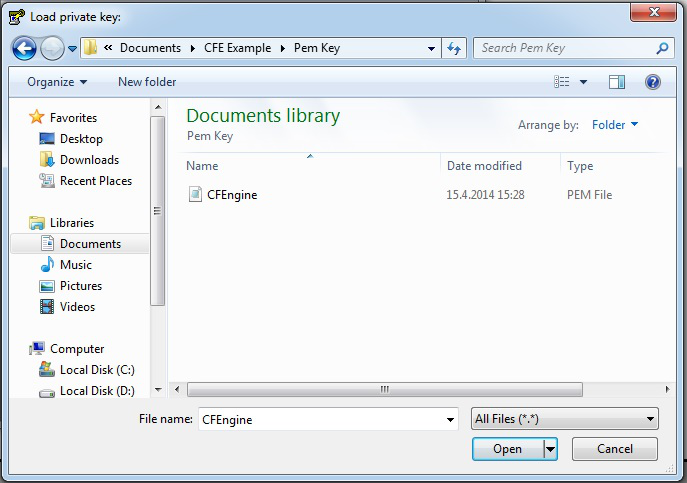687x483 pixels.
Task: Open the Organize menu
Action: [57, 82]
